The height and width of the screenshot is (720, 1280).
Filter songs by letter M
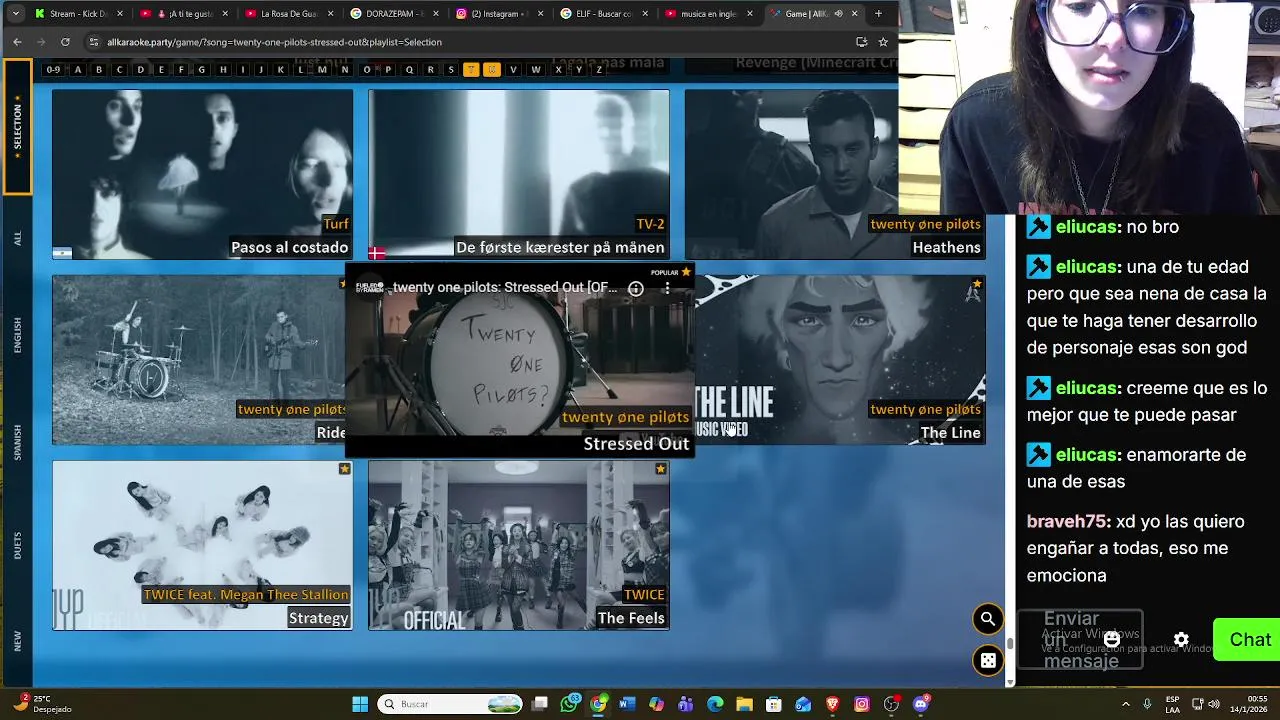click(x=322, y=70)
